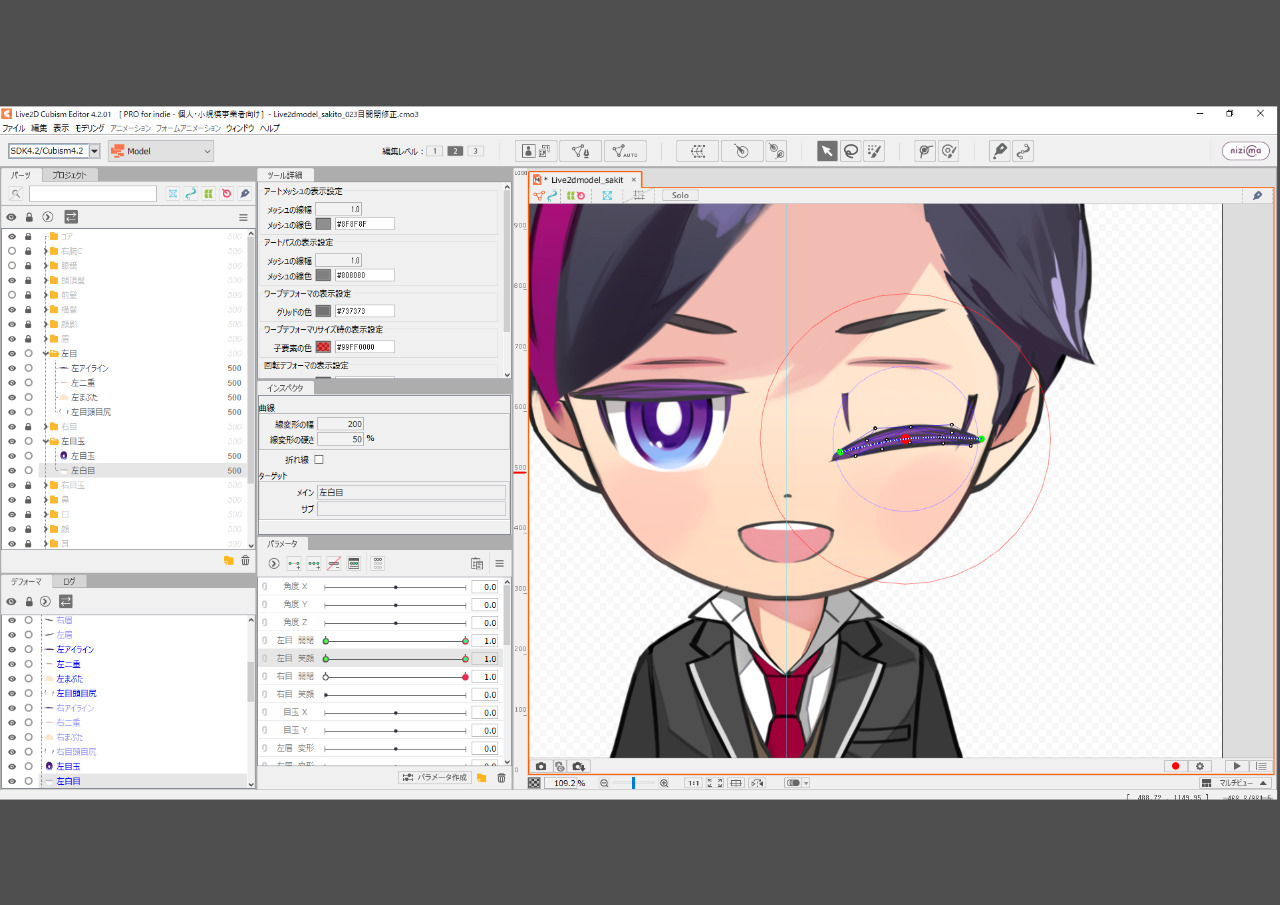
Task: Open parameters panel hamburger menu
Action: 499,564
